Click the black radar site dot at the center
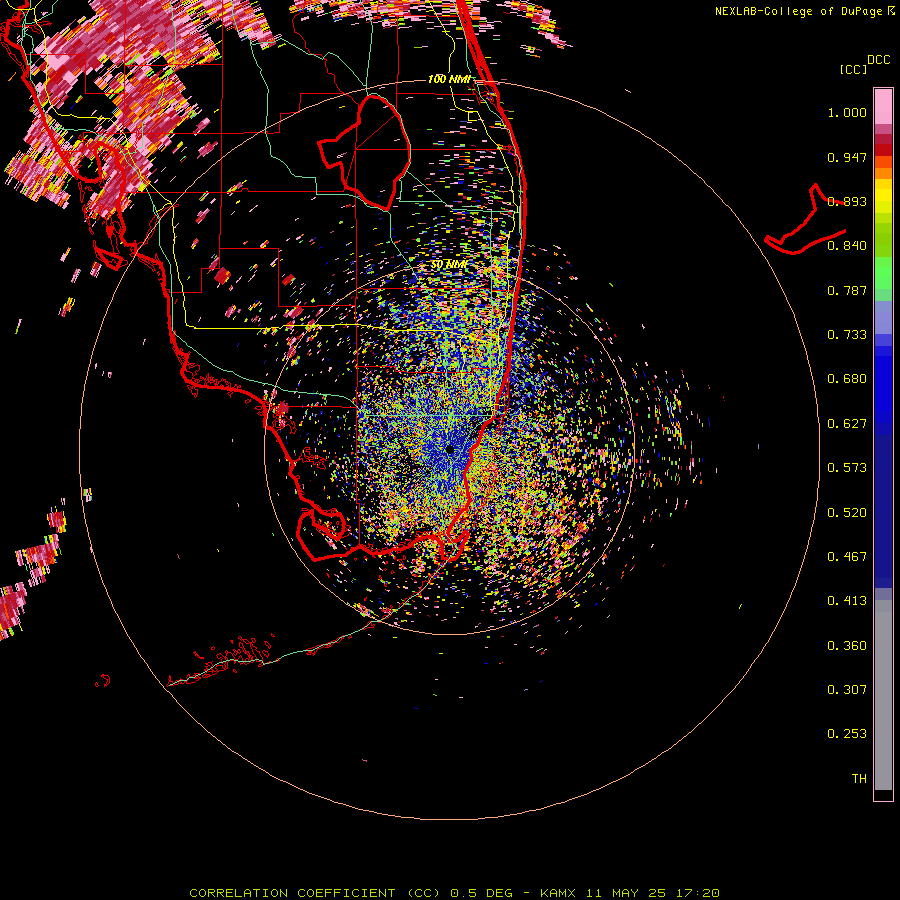Viewport: 900px width, 900px height. 450,450
